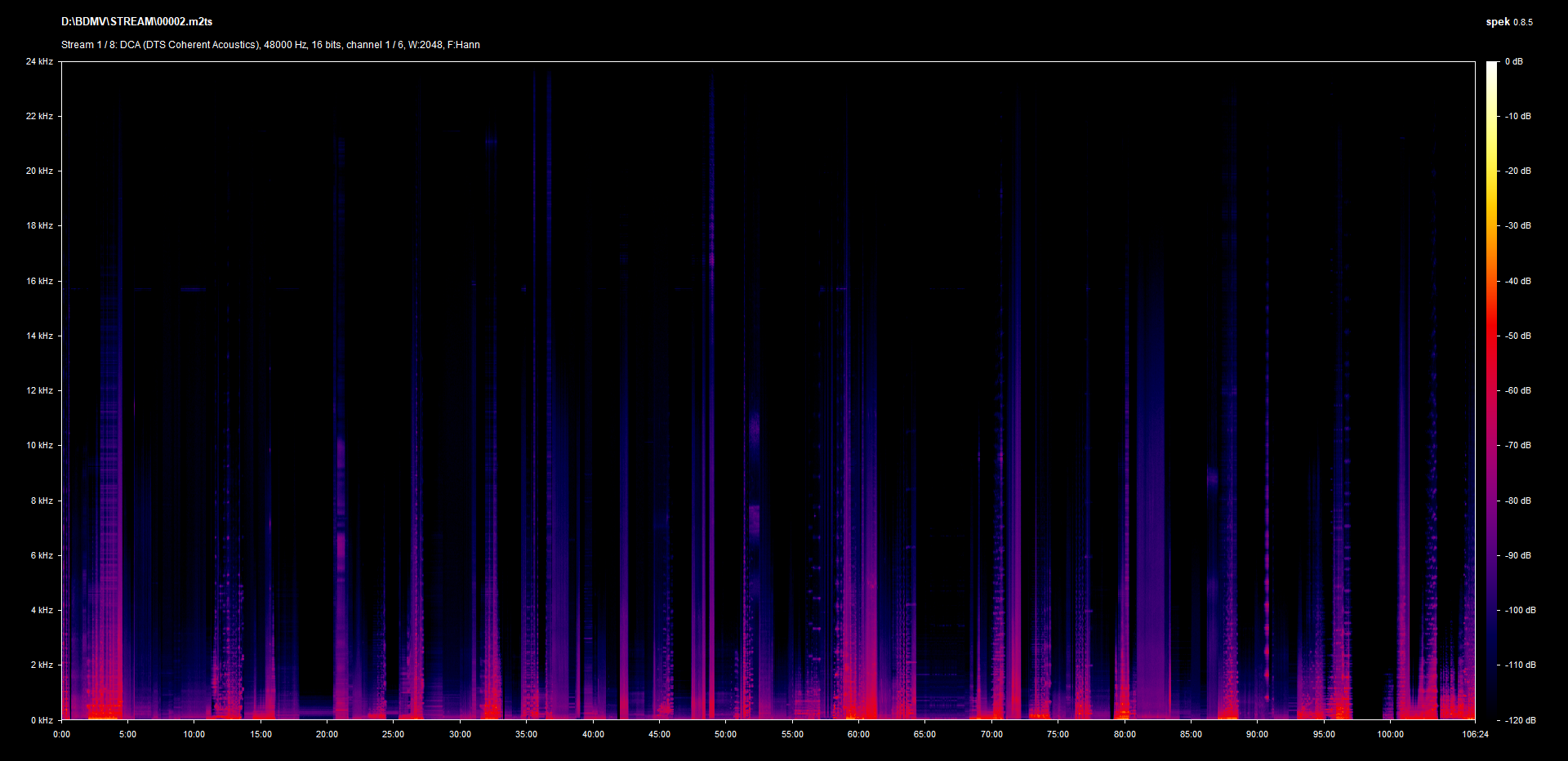Click the 24 kHz frequency axis label
This screenshot has width=1568, height=761.
point(39,62)
